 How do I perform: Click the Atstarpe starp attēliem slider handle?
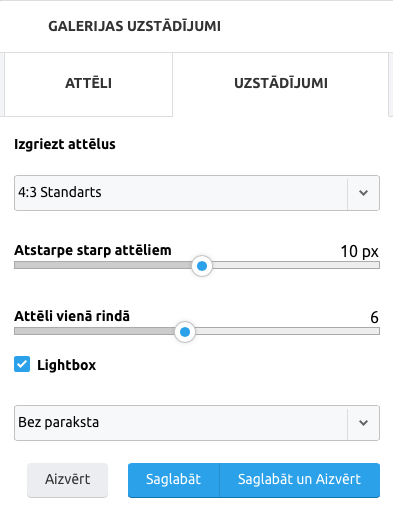pos(202,266)
